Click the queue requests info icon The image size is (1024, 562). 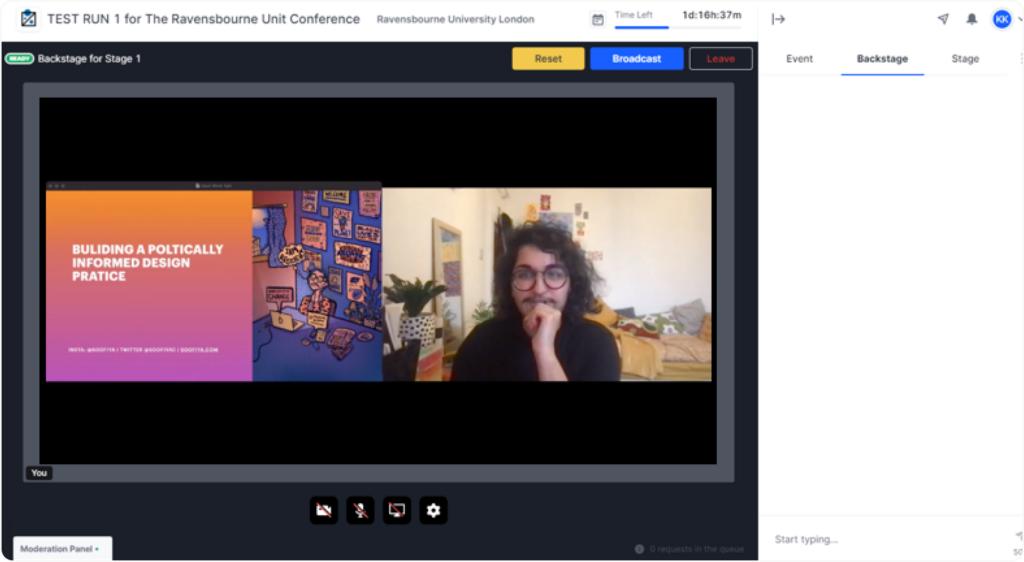pos(640,549)
